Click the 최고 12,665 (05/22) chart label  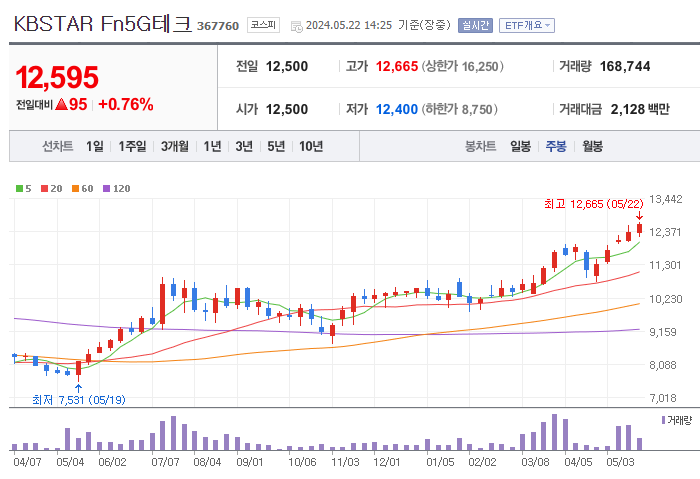coord(594,204)
